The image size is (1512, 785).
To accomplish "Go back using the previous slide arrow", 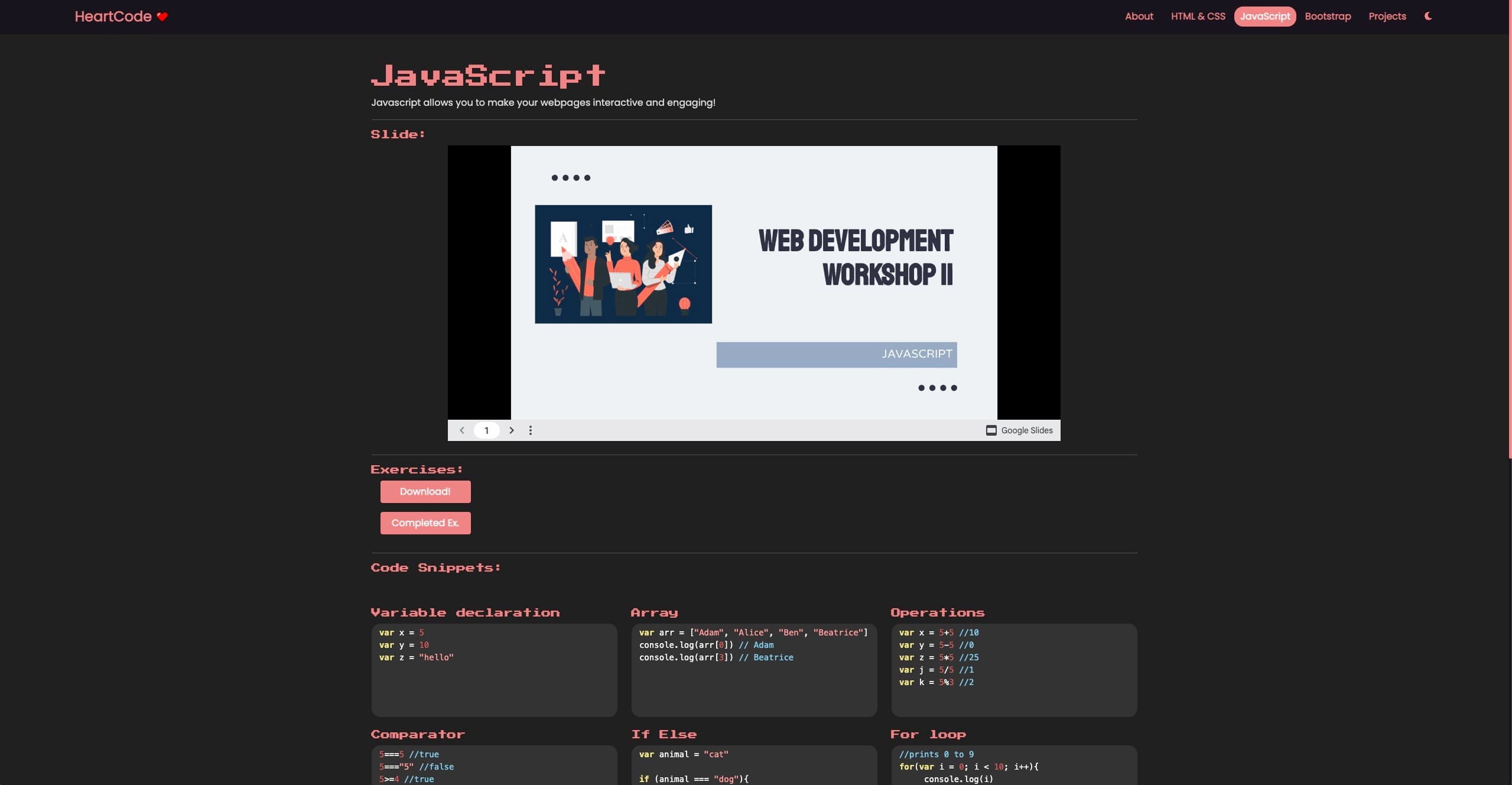I will [462, 430].
